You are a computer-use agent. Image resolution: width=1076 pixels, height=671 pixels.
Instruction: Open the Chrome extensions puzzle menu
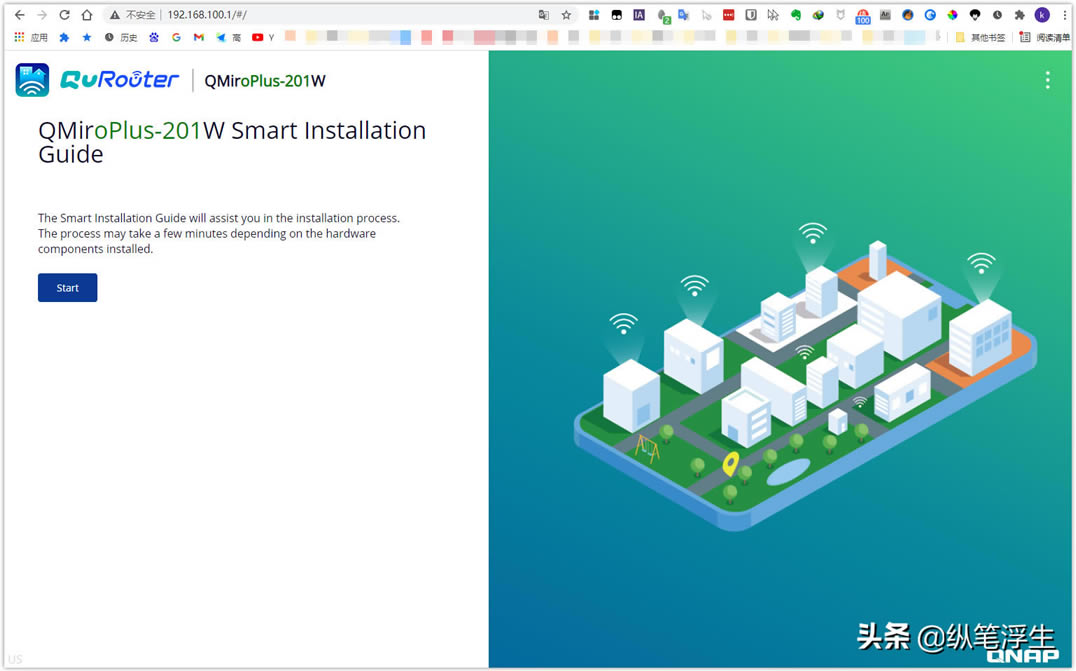point(1020,14)
